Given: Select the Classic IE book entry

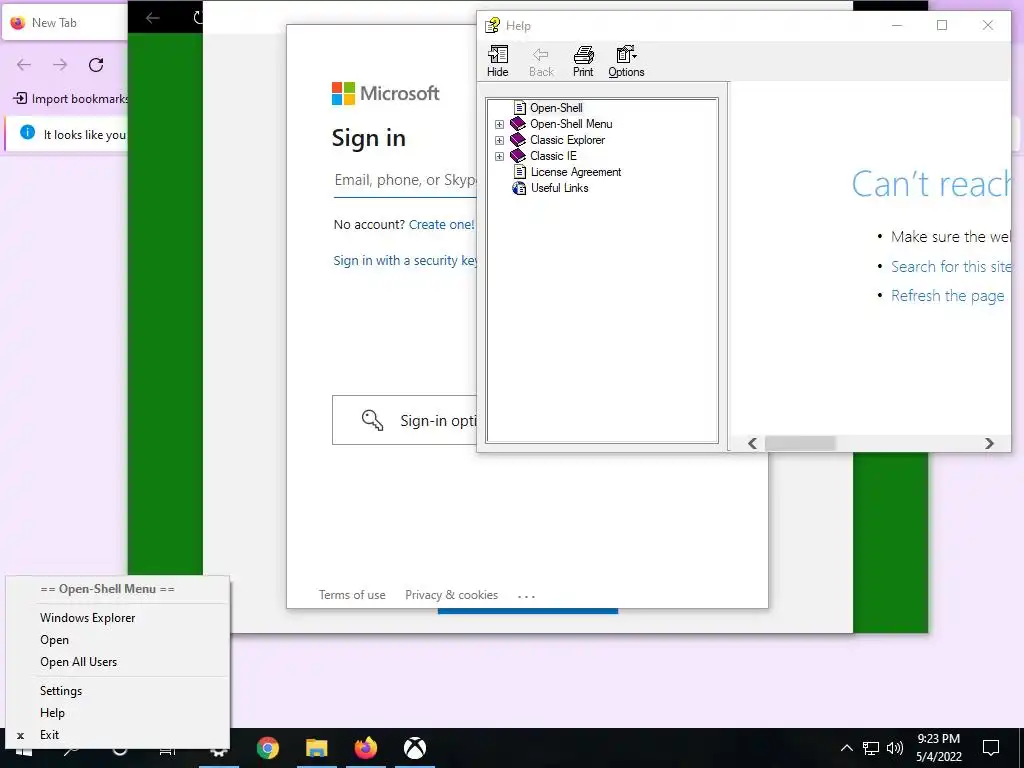Looking at the screenshot, I should (552, 155).
